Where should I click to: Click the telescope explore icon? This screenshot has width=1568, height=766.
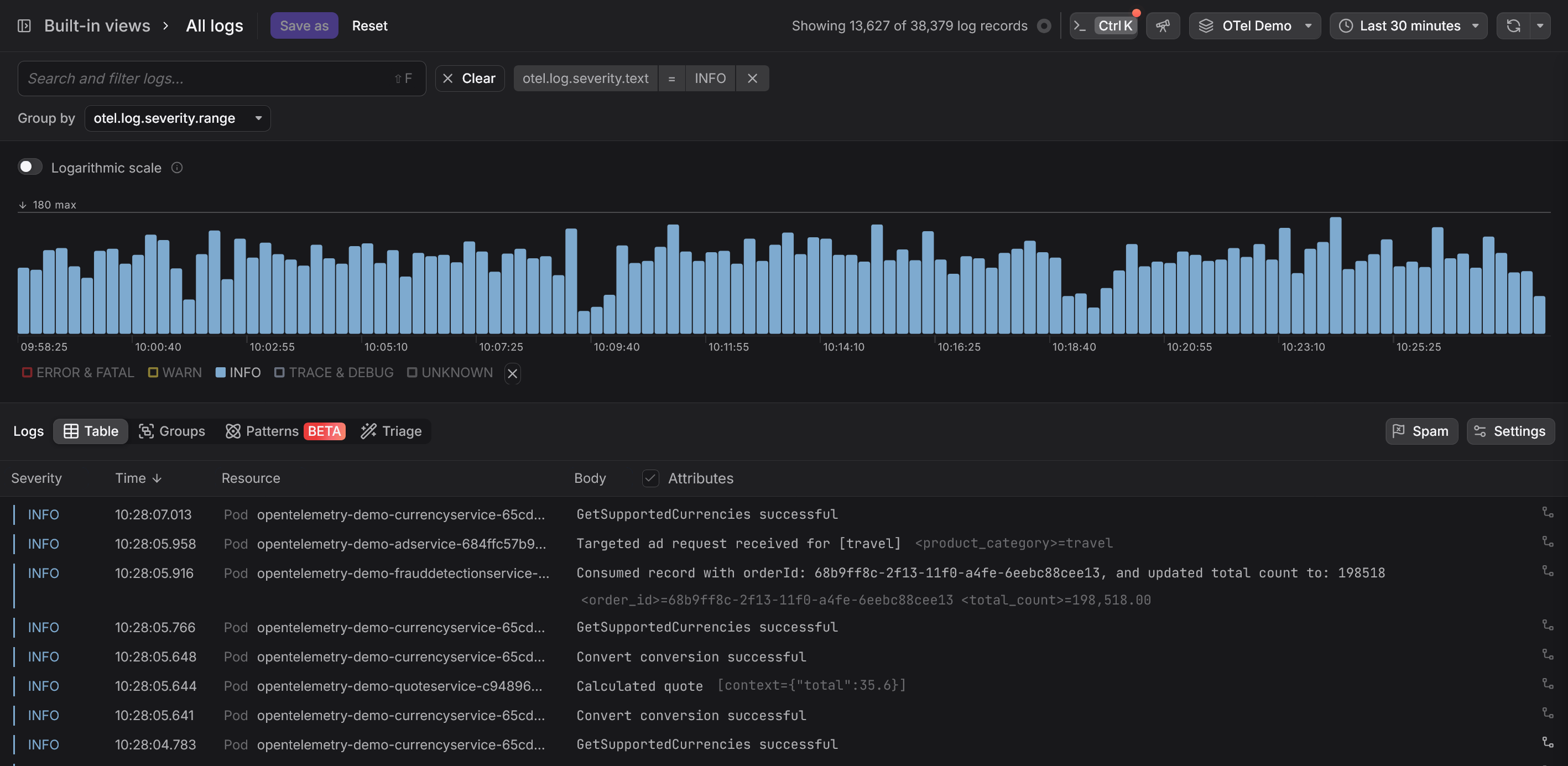click(1163, 25)
